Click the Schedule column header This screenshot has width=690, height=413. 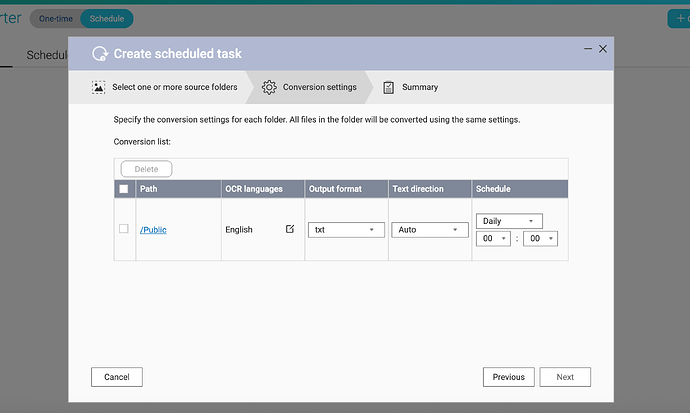[x=520, y=189]
